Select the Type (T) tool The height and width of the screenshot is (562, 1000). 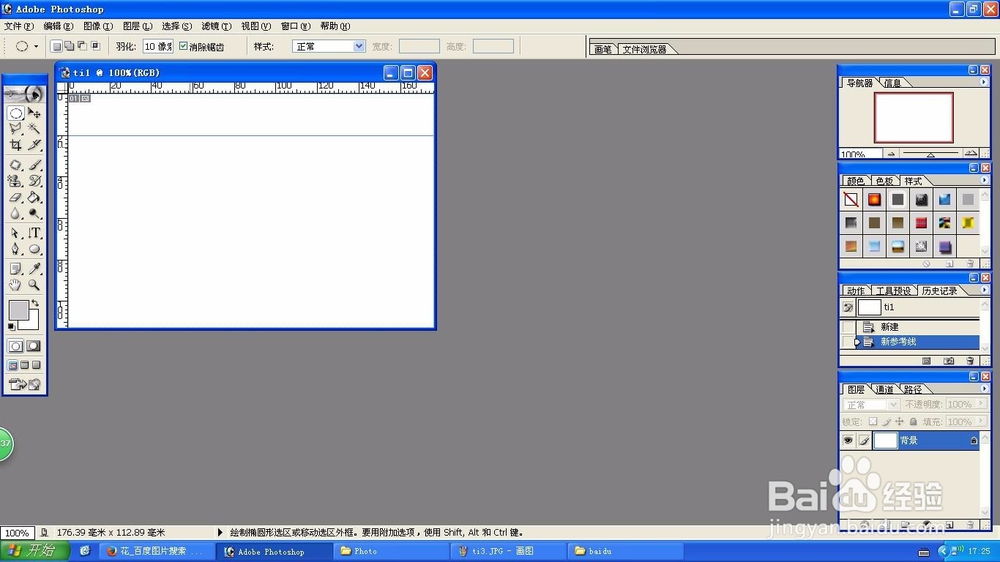[34, 233]
